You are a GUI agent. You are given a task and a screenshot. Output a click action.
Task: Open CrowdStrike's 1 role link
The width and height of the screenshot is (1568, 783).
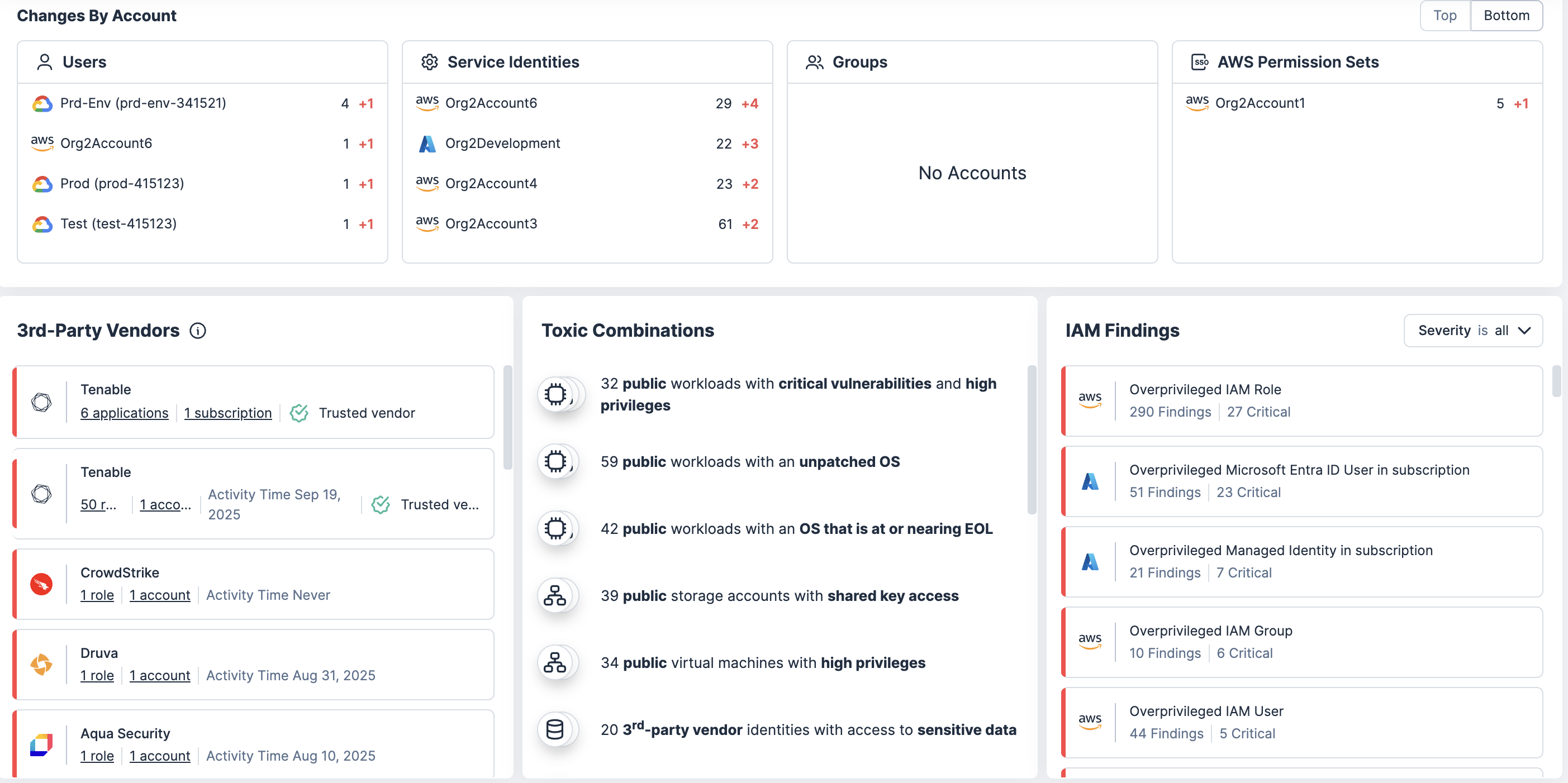[97, 595]
